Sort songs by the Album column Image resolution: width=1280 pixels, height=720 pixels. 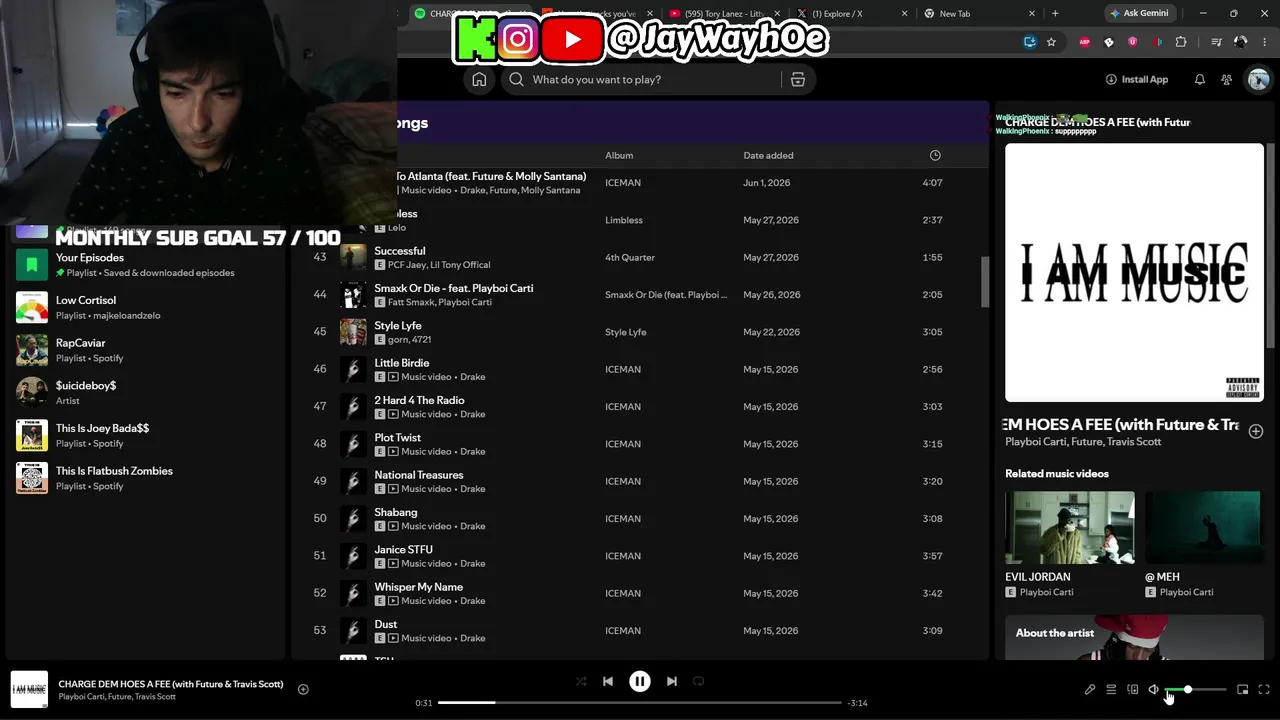click(x=619, y=156)
